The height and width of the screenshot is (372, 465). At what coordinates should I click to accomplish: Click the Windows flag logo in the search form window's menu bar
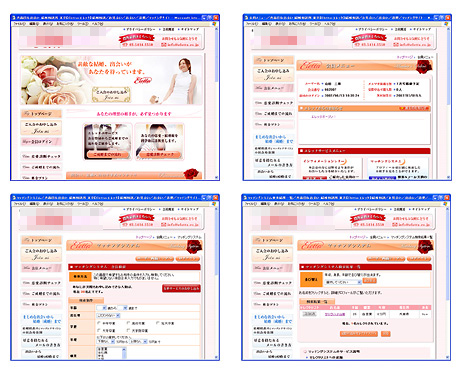coord(214,204)
